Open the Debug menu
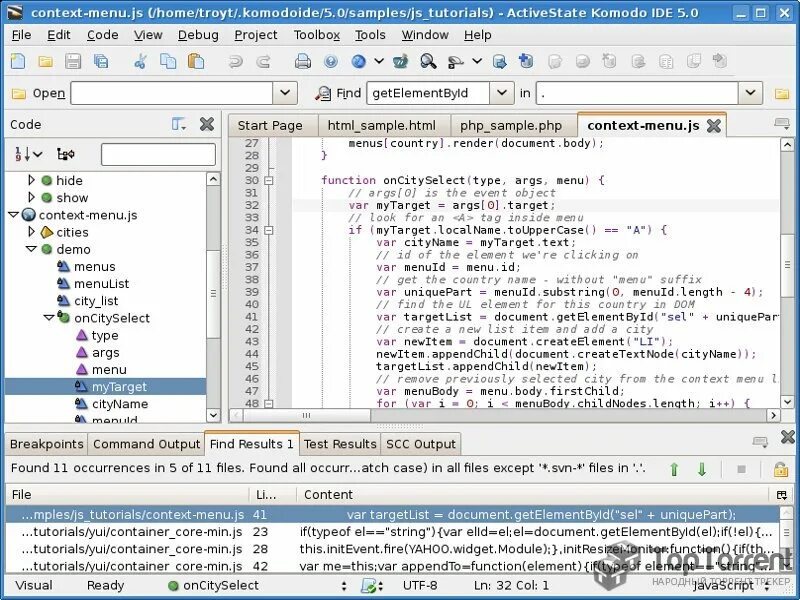This screenshot has height=600, width=800. tap(198, 35)
